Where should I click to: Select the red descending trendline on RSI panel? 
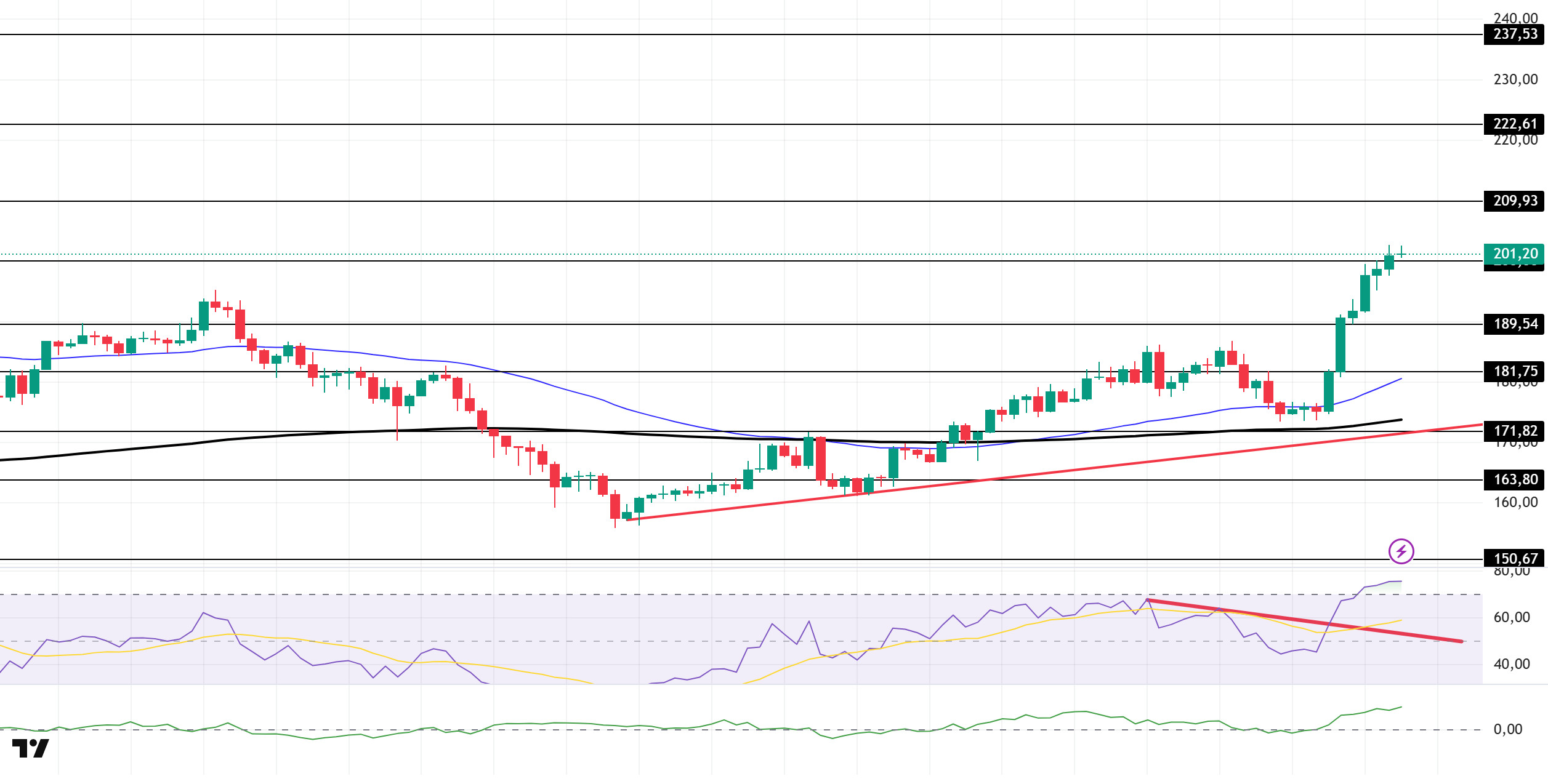tap(1304, 621)
